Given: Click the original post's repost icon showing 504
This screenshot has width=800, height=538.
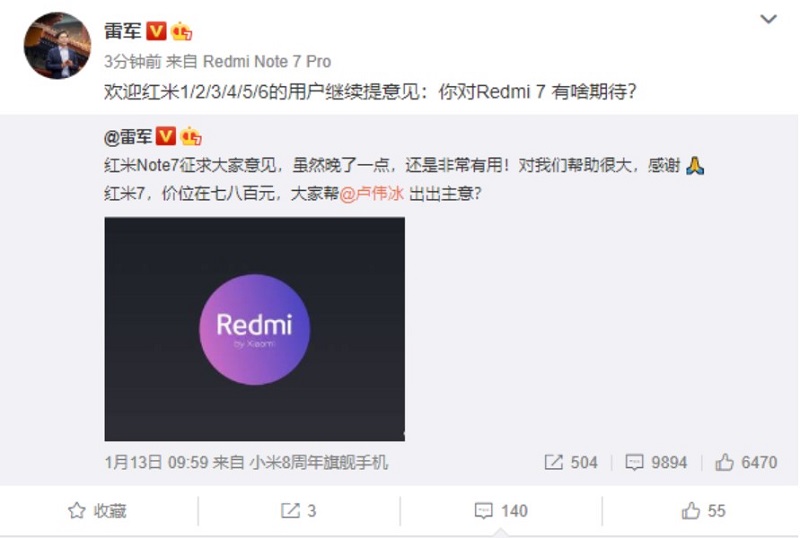Looking at the screenshot, I should [x=570, y=462].
